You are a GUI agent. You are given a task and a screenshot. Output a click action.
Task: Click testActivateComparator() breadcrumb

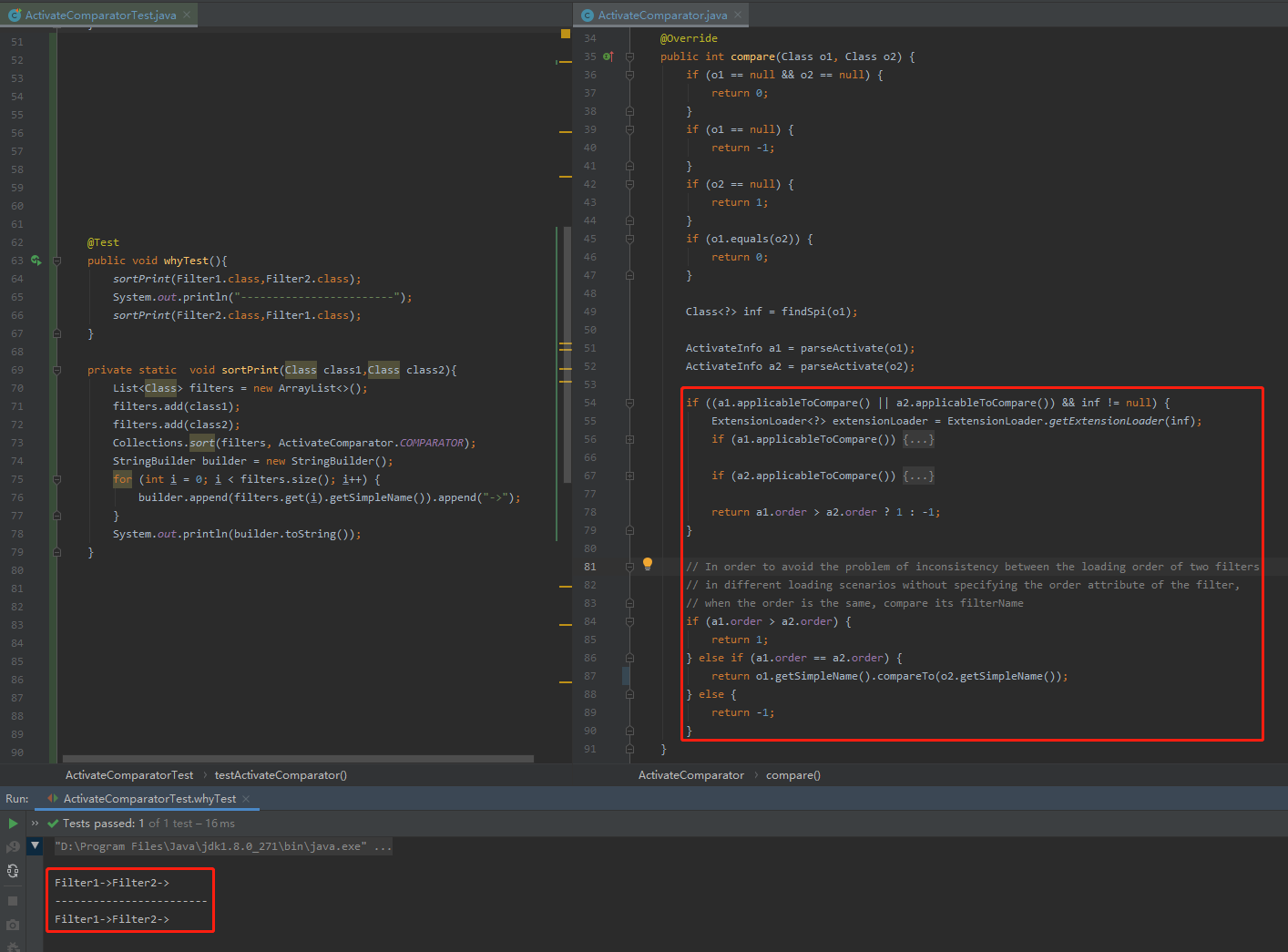point(281,775)
